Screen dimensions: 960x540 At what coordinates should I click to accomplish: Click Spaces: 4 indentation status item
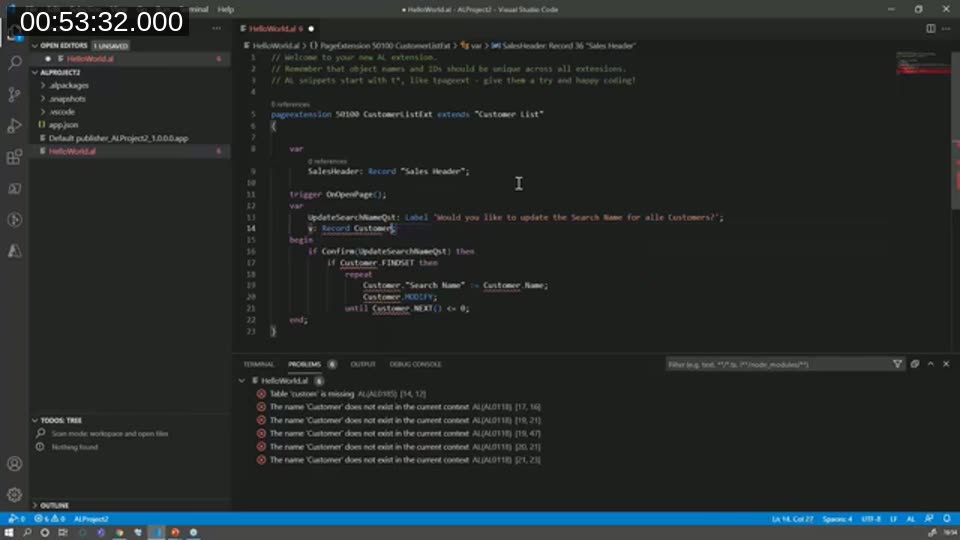point(837,519)
